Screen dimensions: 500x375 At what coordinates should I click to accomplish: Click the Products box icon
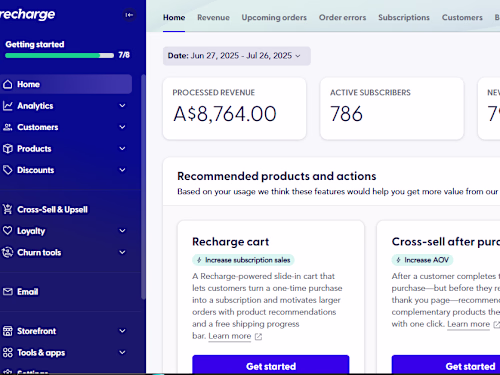click(8, 149)
